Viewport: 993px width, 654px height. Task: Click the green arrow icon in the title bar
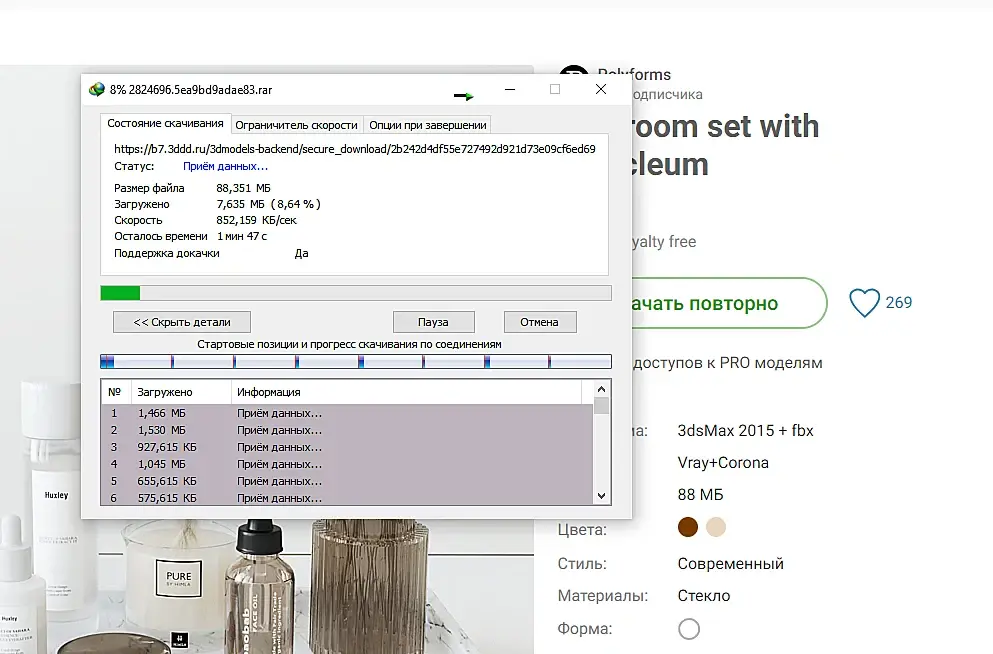464,96
